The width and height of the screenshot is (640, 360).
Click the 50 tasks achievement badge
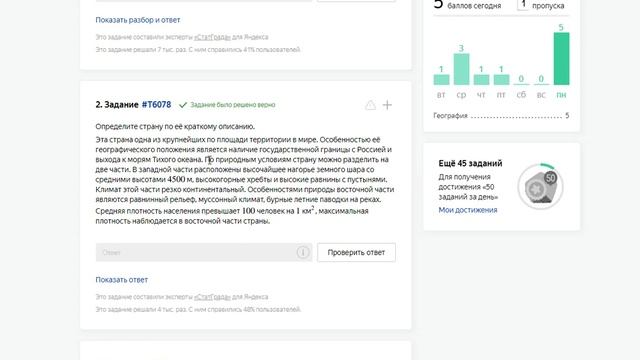[x=540, y=187]
